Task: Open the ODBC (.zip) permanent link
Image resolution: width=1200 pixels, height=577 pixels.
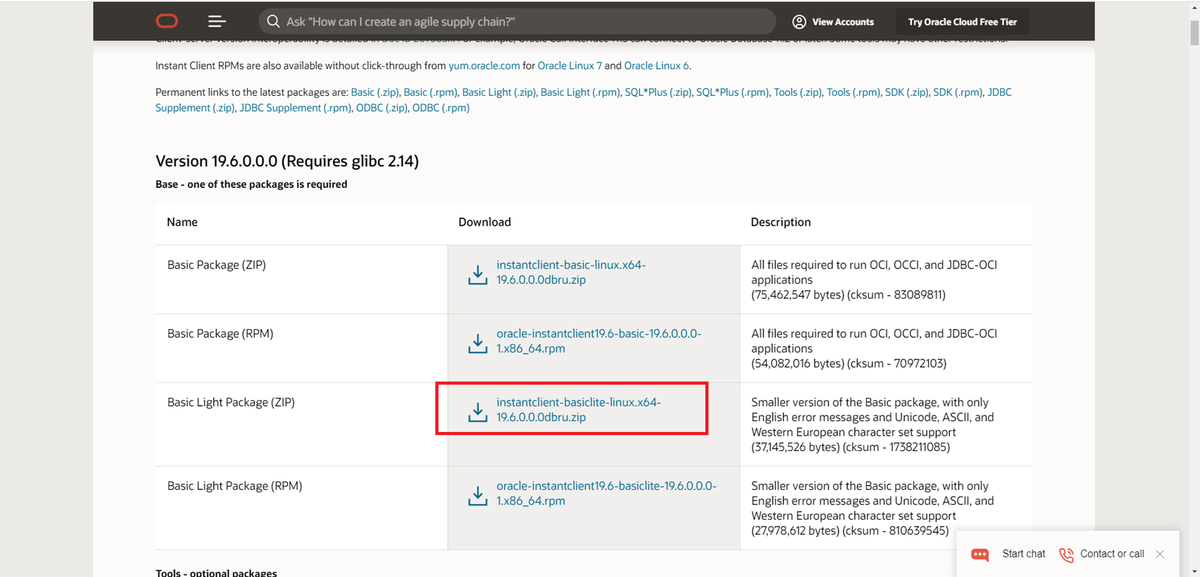Action: 381,108
